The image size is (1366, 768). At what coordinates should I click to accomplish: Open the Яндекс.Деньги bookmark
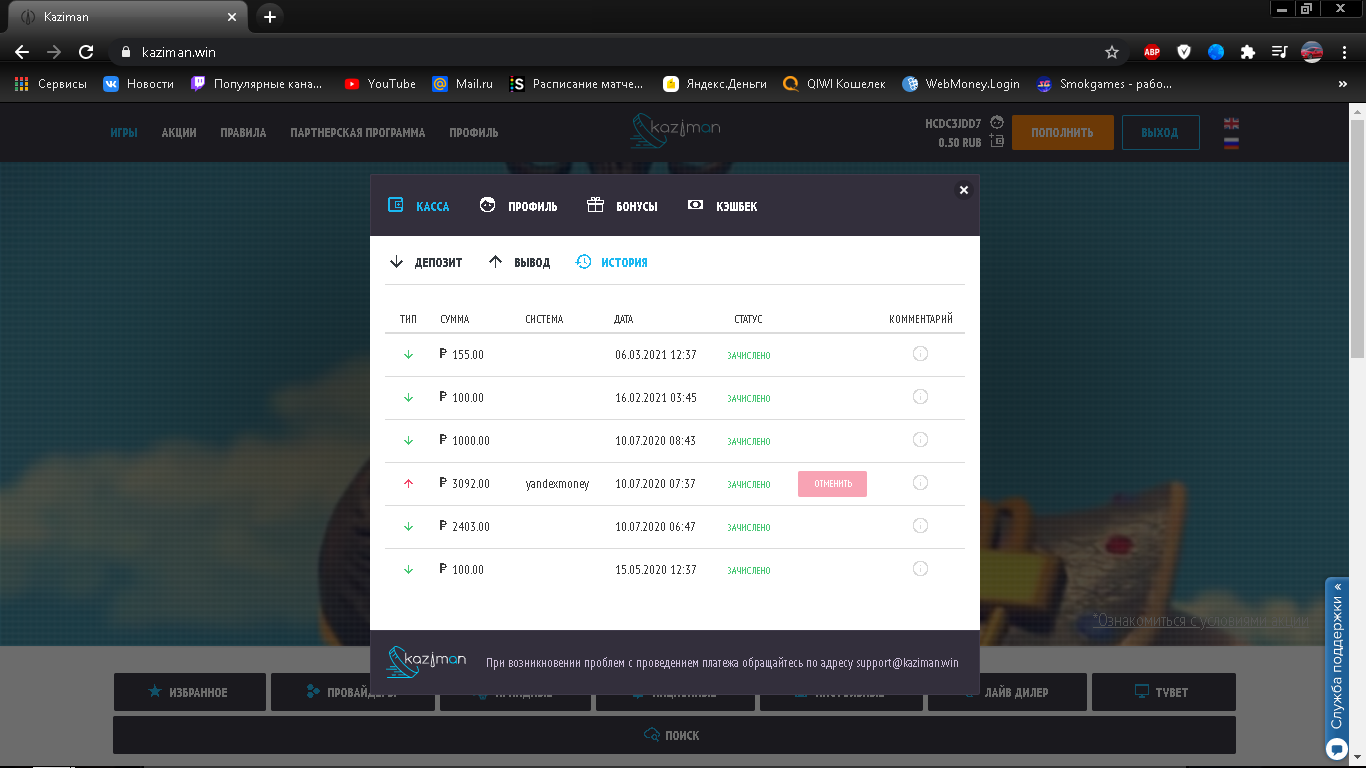(x=716, y=84)
